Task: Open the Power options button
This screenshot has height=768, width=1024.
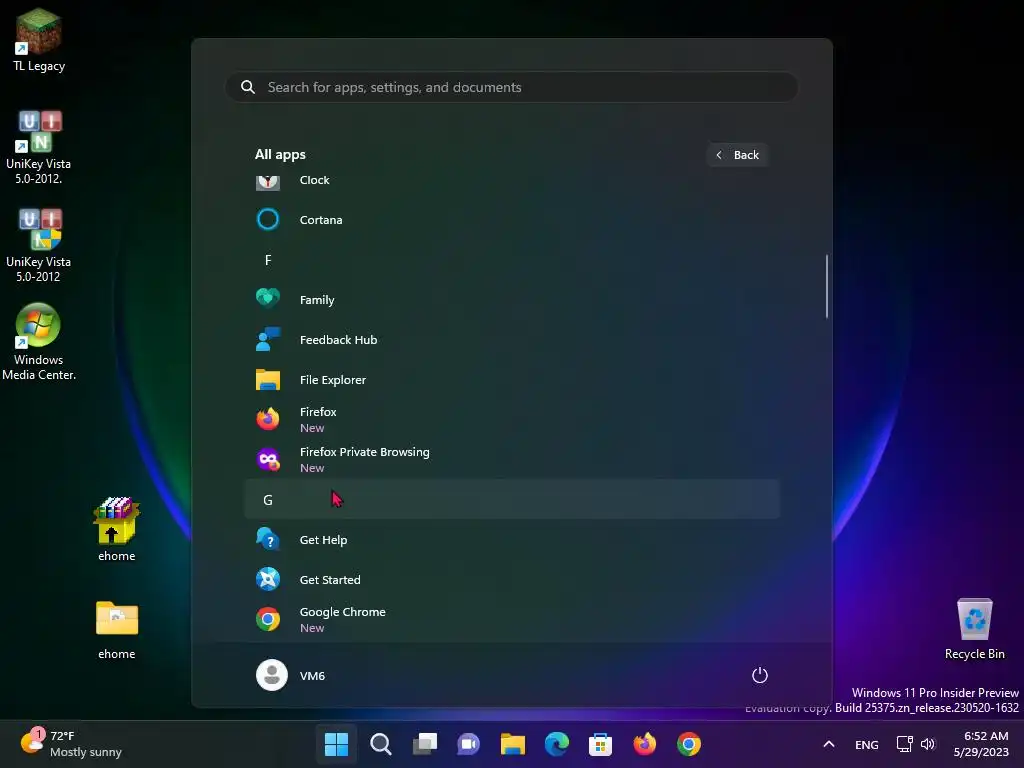Action: coord(760,675)
